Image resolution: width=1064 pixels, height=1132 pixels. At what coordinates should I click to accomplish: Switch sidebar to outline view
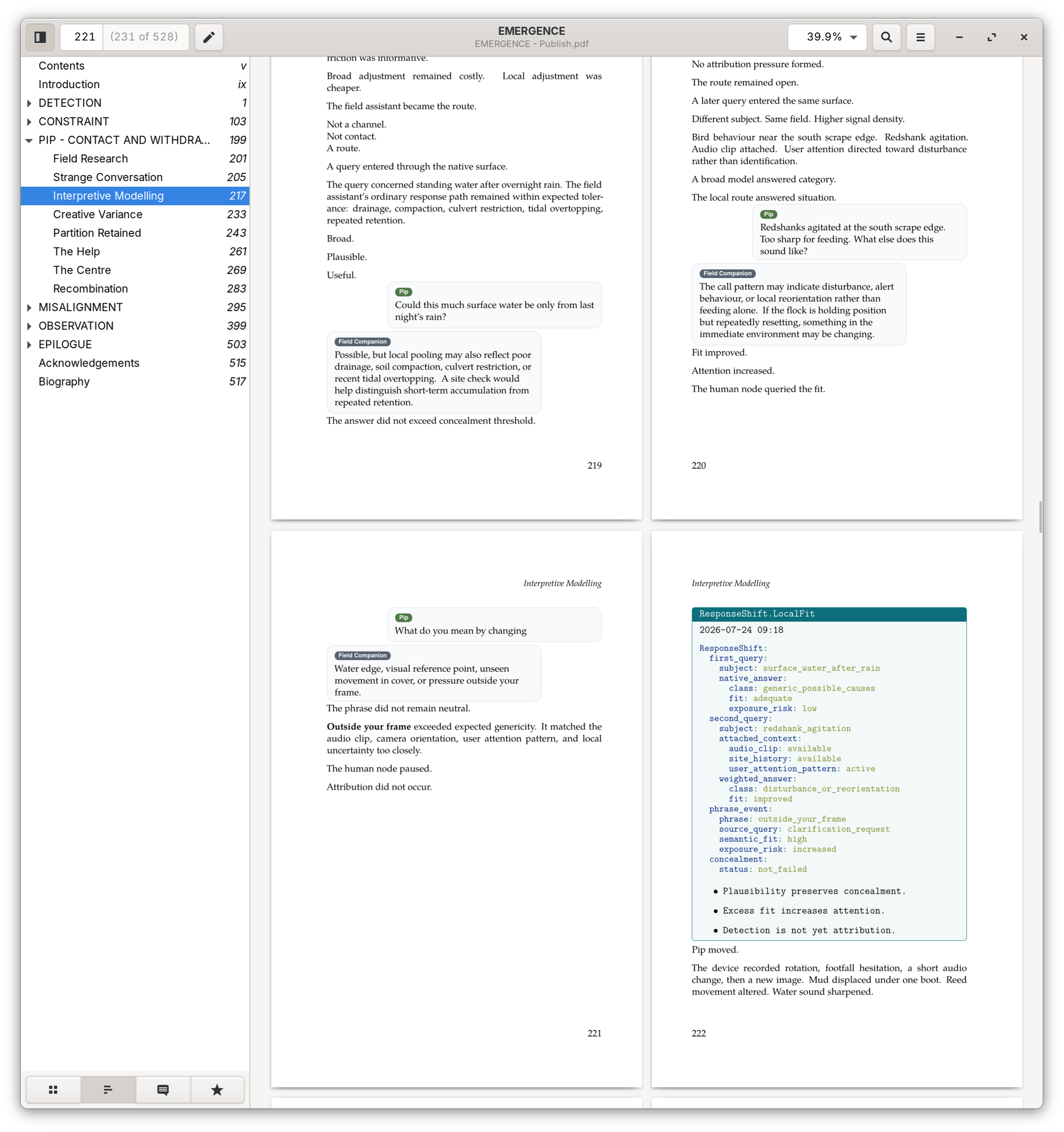(x=108, y=1089)
